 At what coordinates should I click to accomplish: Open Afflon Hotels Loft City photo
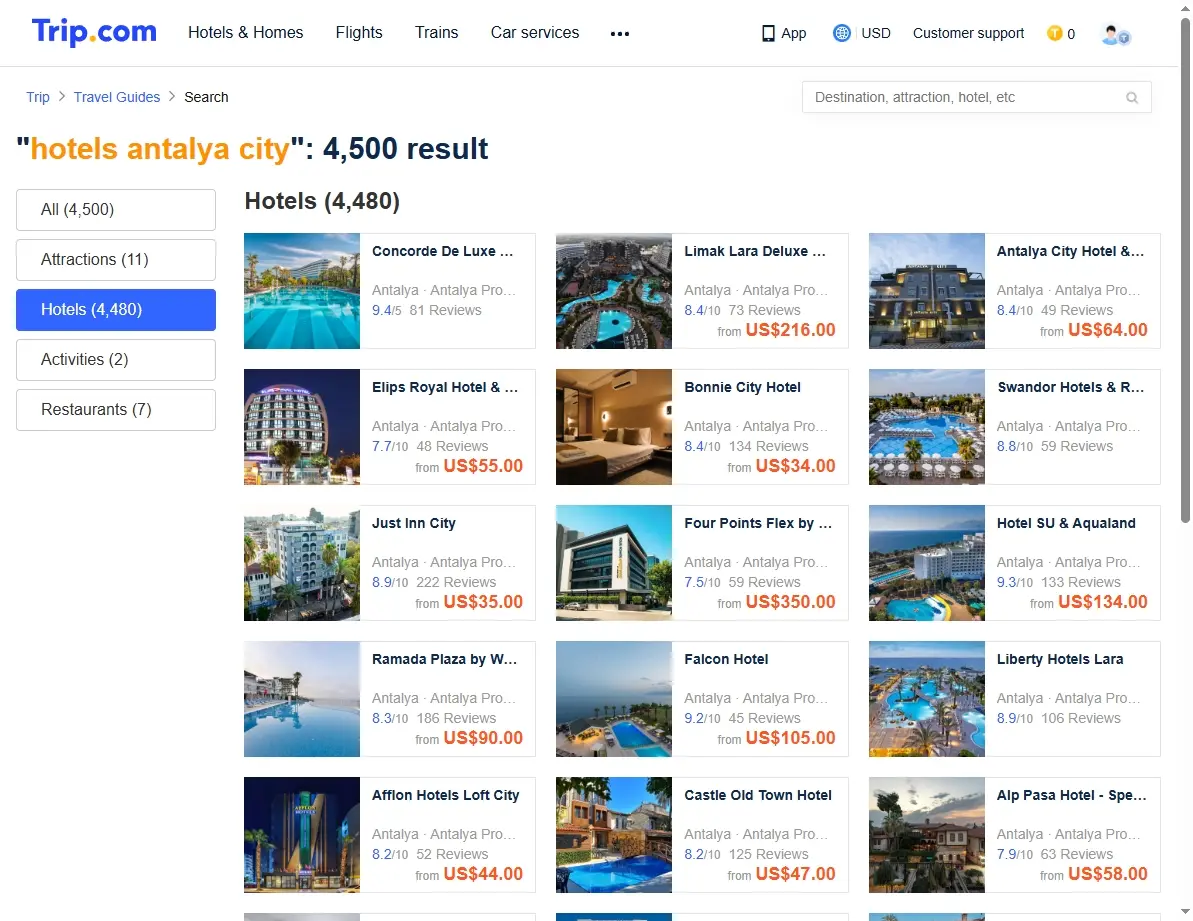pyautogui.click(x=302, y=835)
